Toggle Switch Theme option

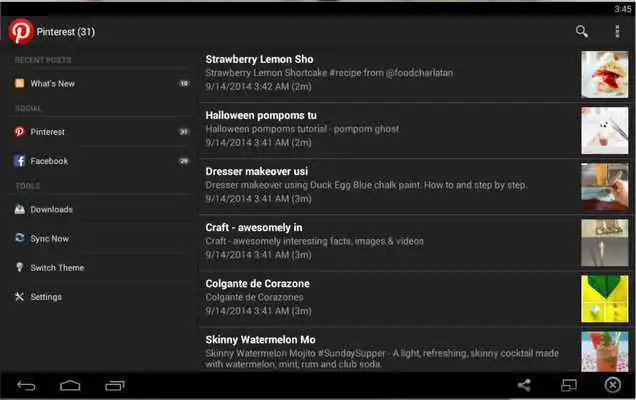(x=101, y=268)
